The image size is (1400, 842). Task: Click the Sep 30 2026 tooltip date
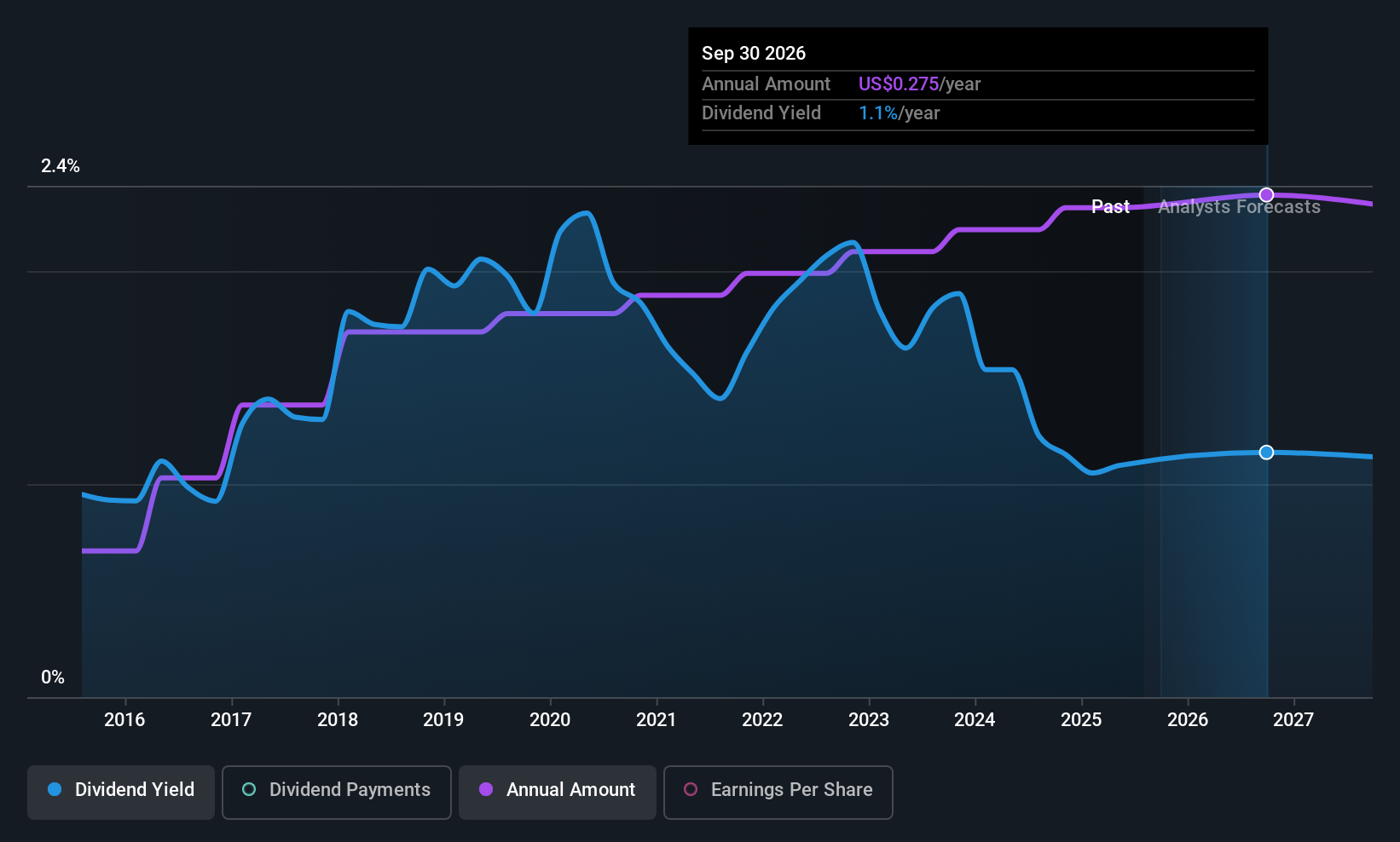click(754, 54)
